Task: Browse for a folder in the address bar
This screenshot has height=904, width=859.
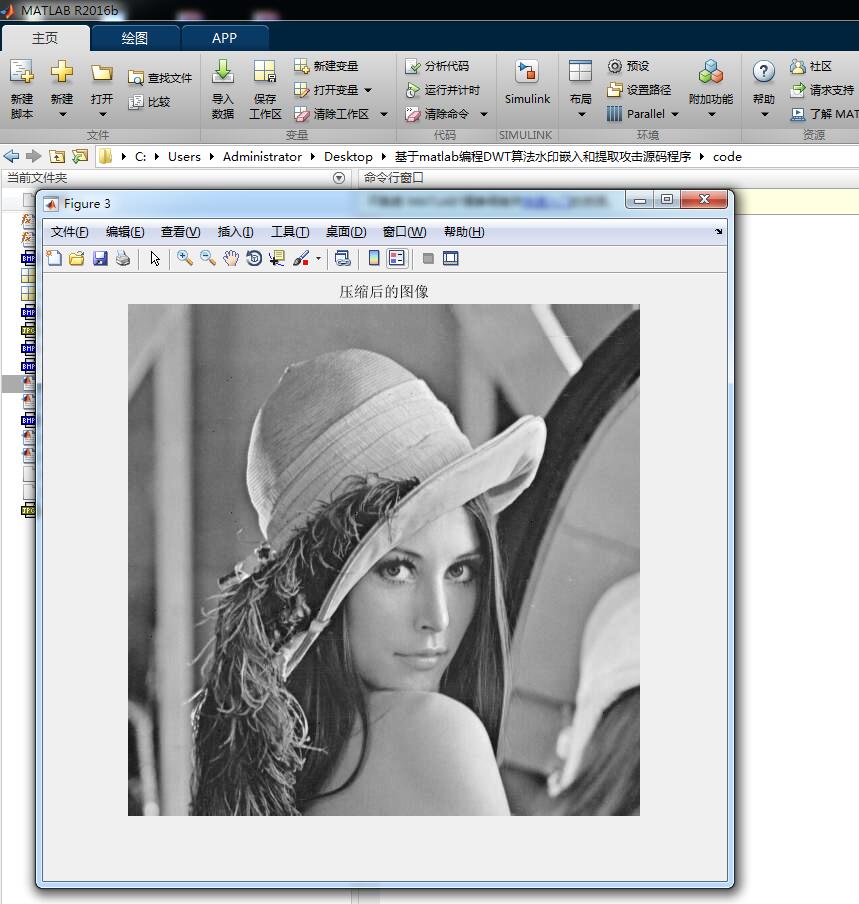Action: click(80, 156)
